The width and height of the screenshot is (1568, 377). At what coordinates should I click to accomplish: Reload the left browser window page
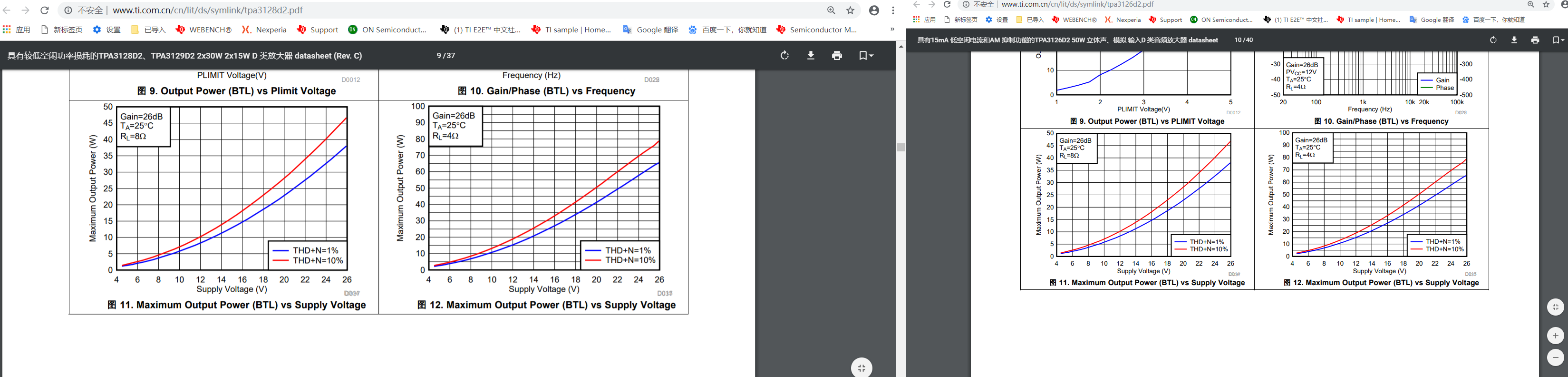pos(44,10)
